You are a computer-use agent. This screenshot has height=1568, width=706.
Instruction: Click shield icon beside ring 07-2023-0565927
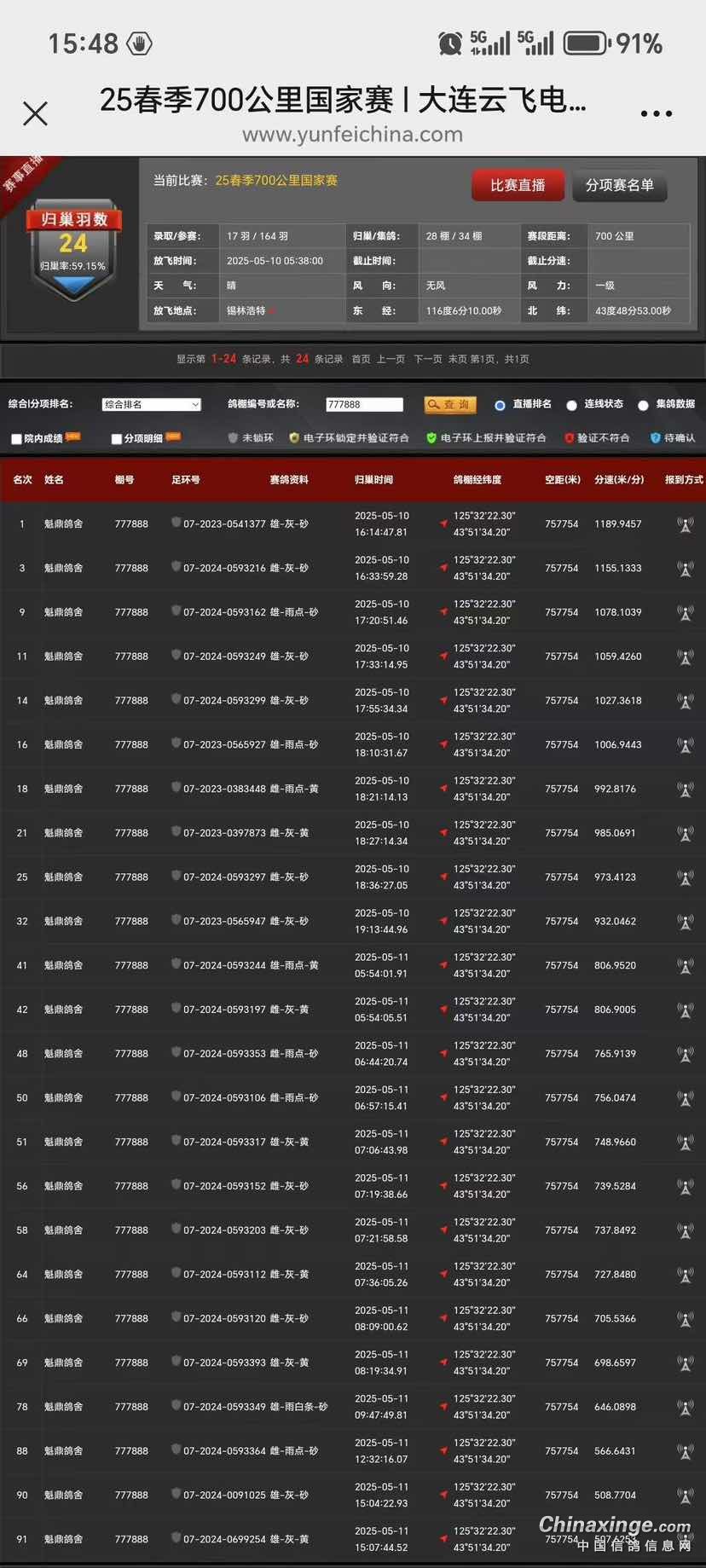tap(176, 743)
